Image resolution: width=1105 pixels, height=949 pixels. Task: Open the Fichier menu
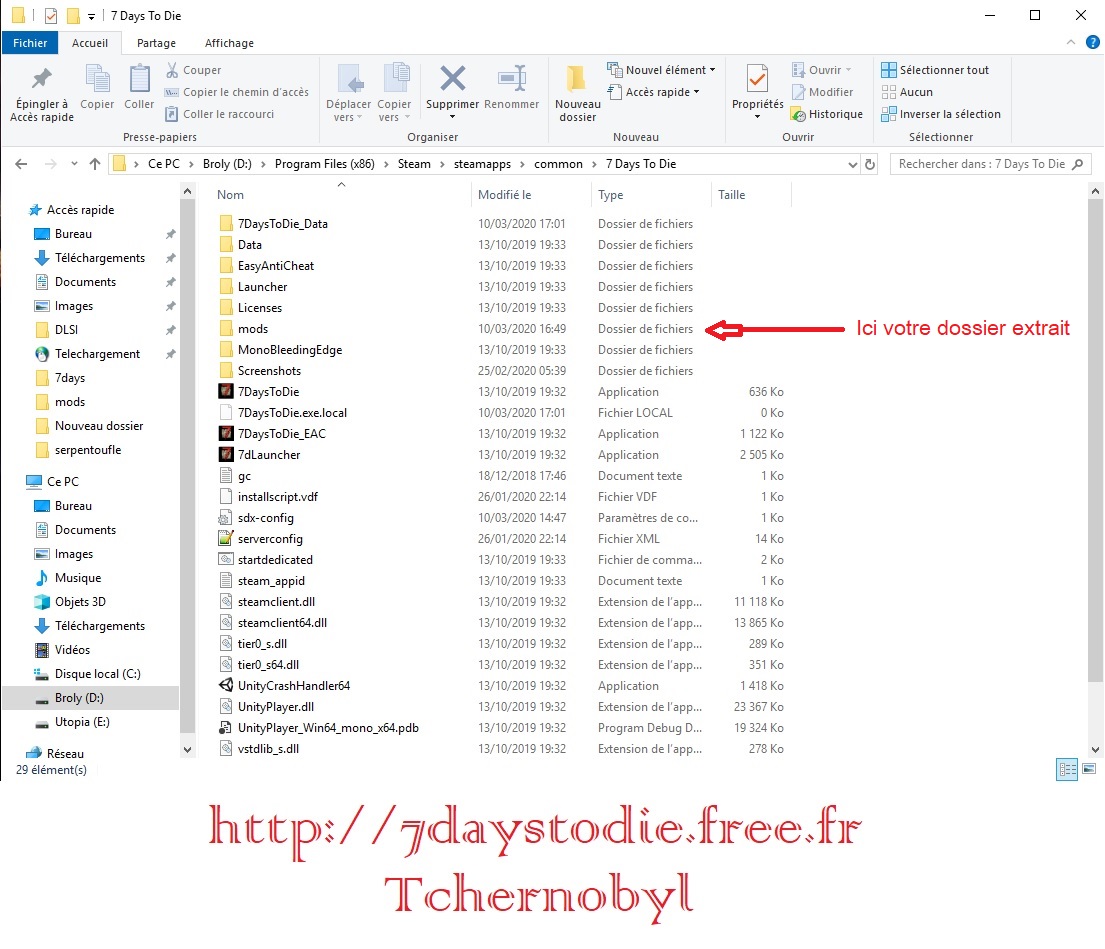[x=30, y=43]
